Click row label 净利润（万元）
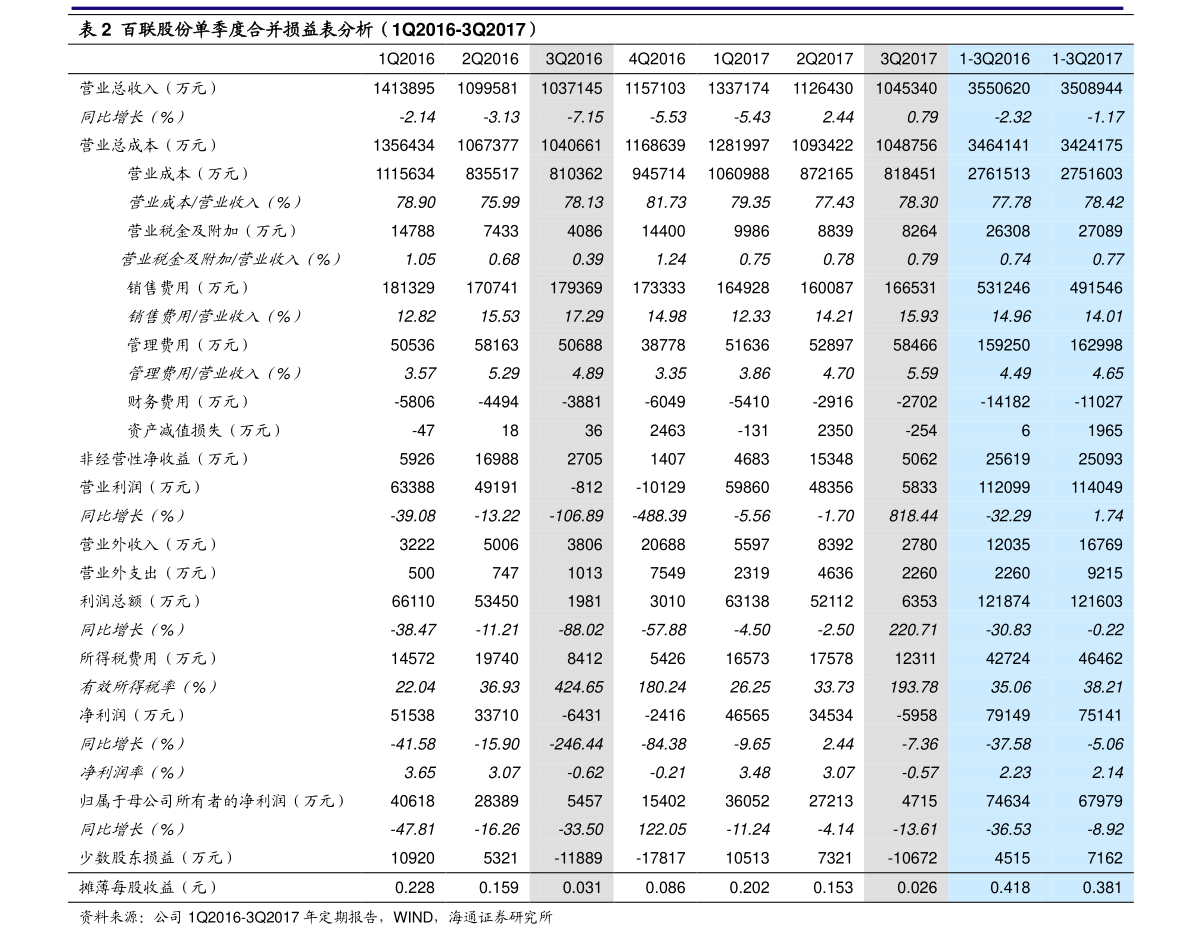 tap(132, 716)
